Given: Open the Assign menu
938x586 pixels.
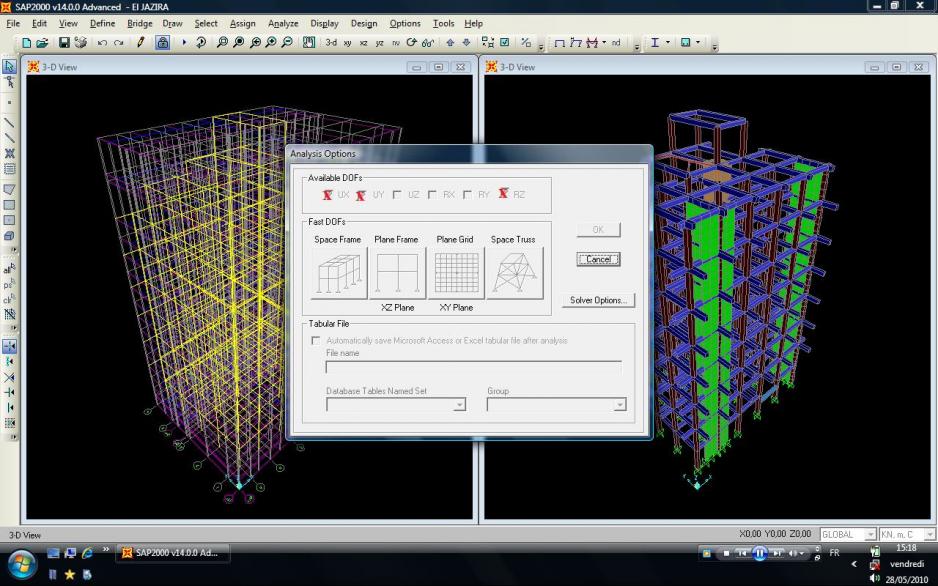Looking at the screenshot, I should tap(242, 23).
